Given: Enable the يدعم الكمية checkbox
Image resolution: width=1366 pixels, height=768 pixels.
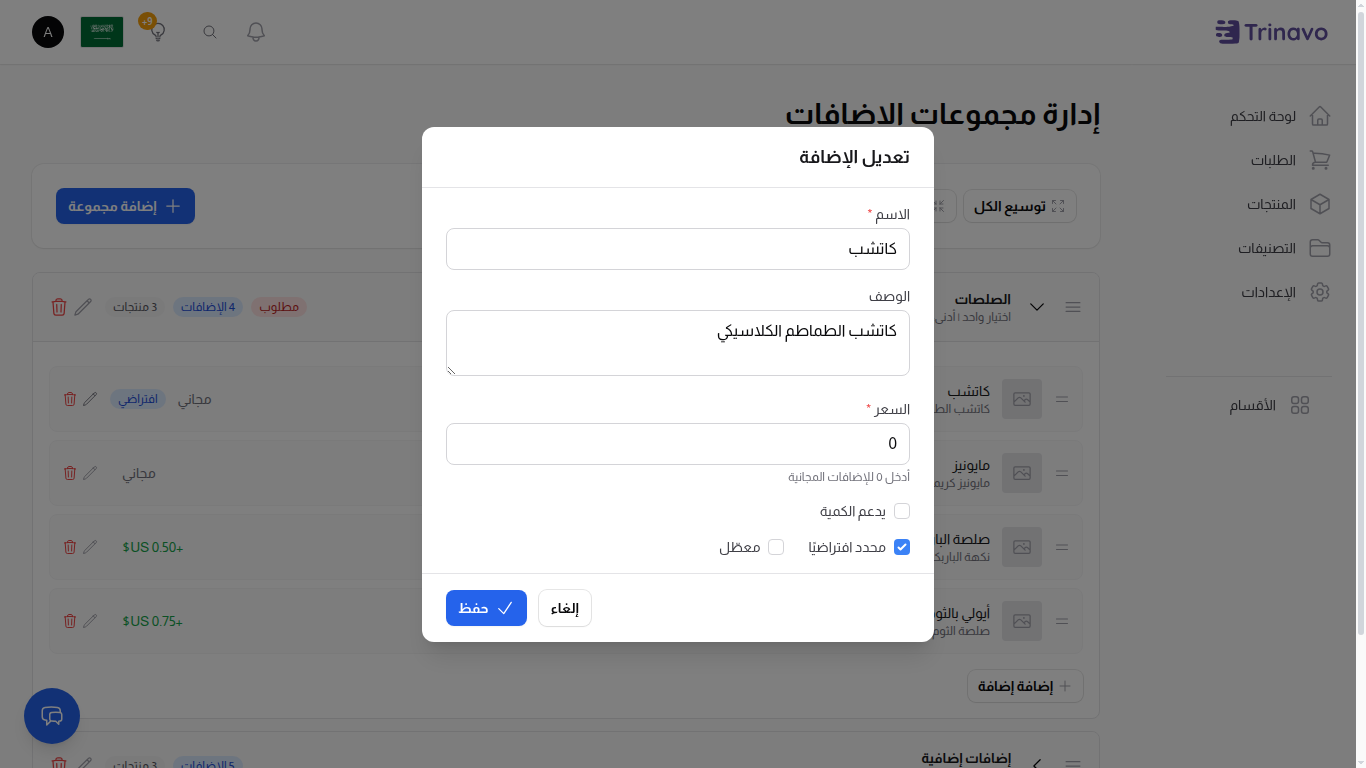Looking at the screenshot, I should point(901,511).
